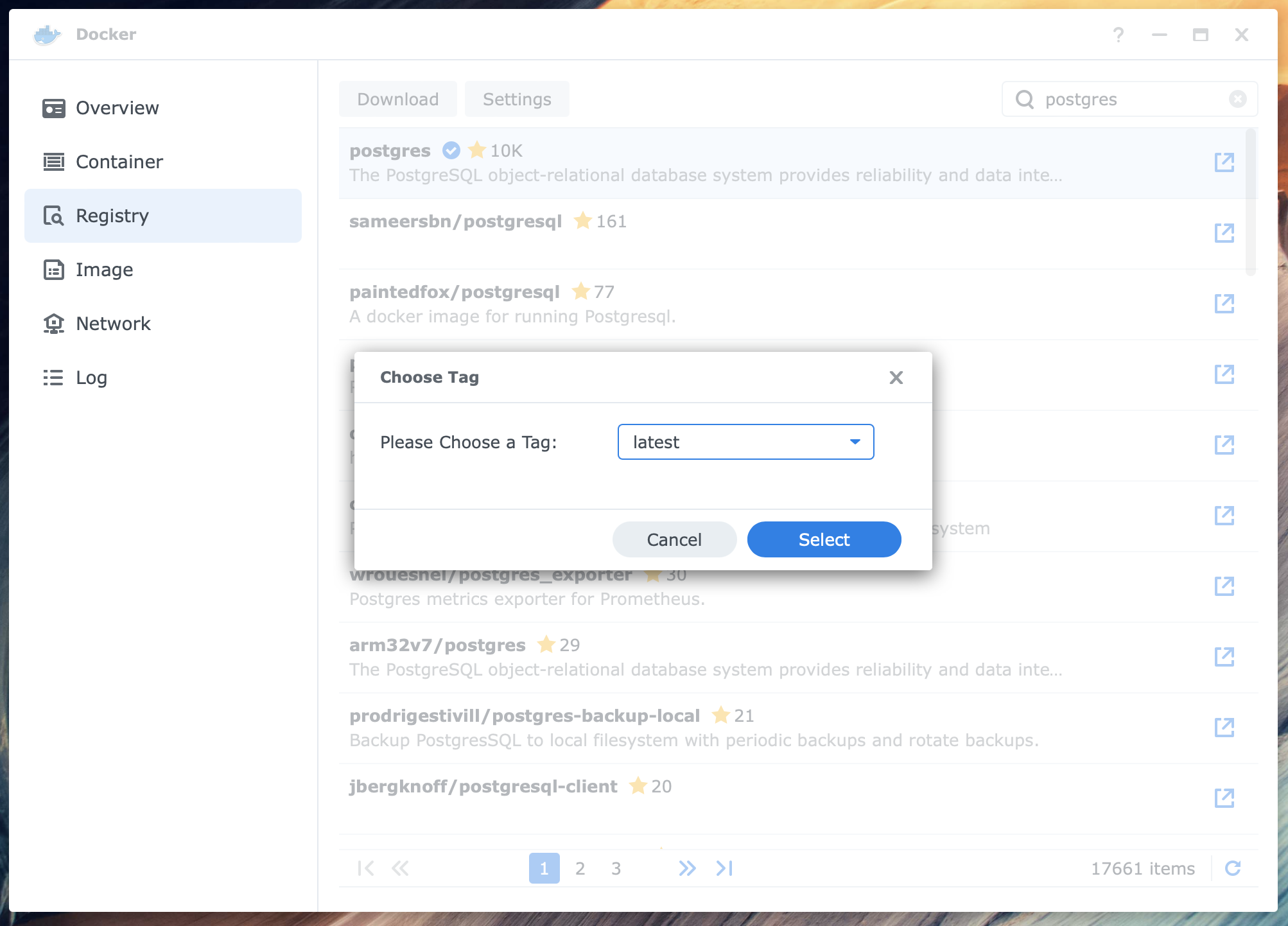The width and height of the screenshot is (1288, 926).
Task: Open external link for arm32v7/postgres
Action: pos(1224,656)
